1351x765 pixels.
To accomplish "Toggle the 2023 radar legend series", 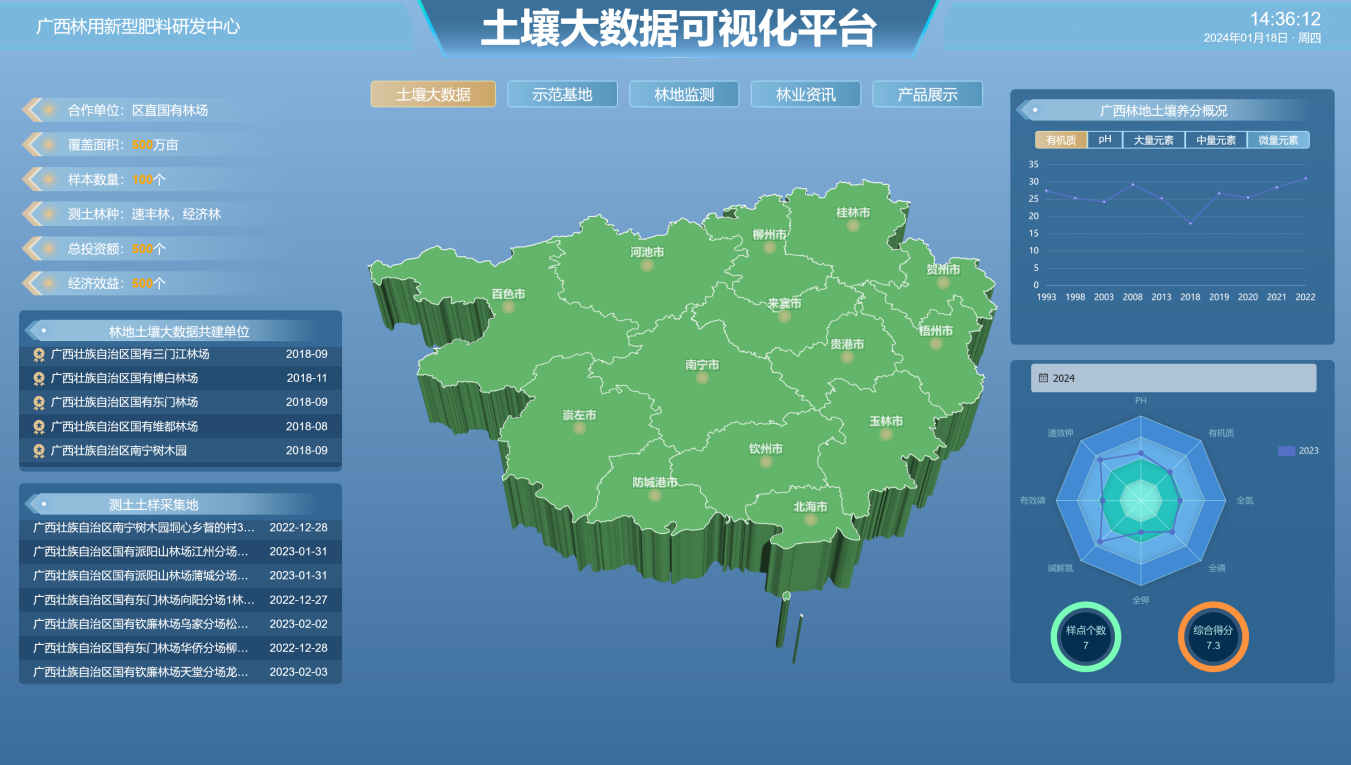I will pos(1297,451).
